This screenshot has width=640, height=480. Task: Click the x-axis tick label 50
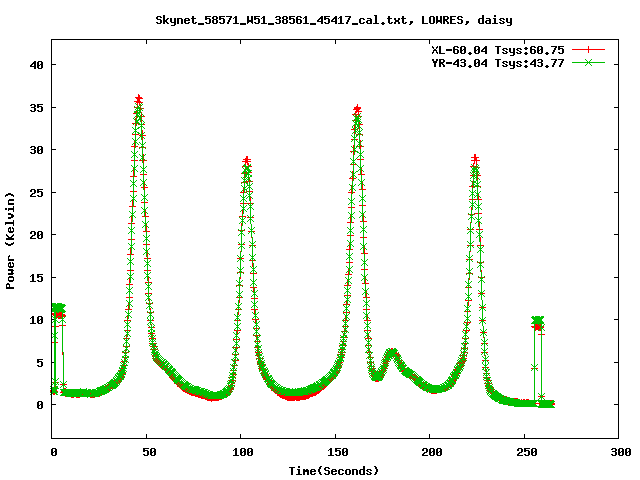click(149, 452)
